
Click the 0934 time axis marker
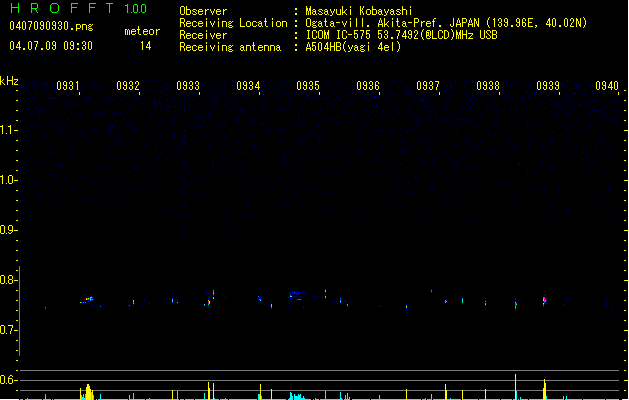pos(248,86)
